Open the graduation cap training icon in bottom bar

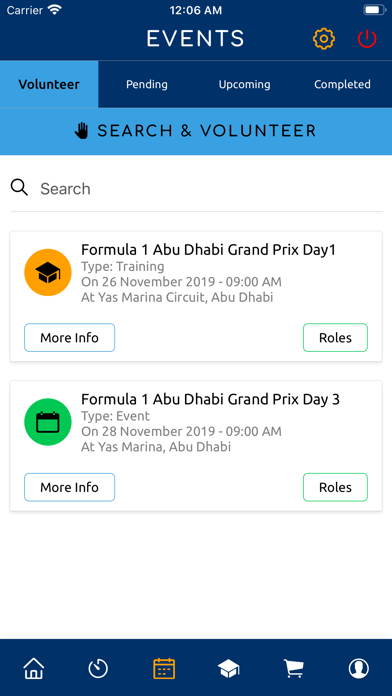click(229, 668)
